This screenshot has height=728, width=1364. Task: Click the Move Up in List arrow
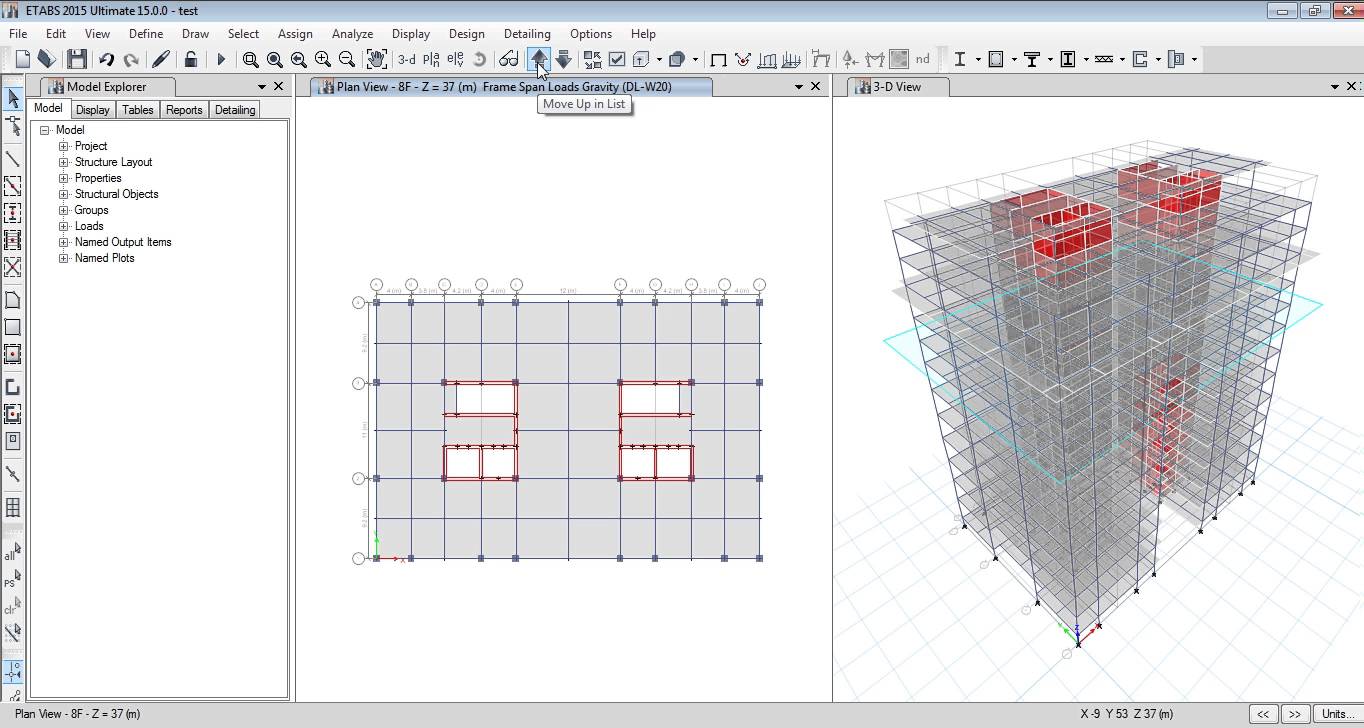[x=539, y=60]
